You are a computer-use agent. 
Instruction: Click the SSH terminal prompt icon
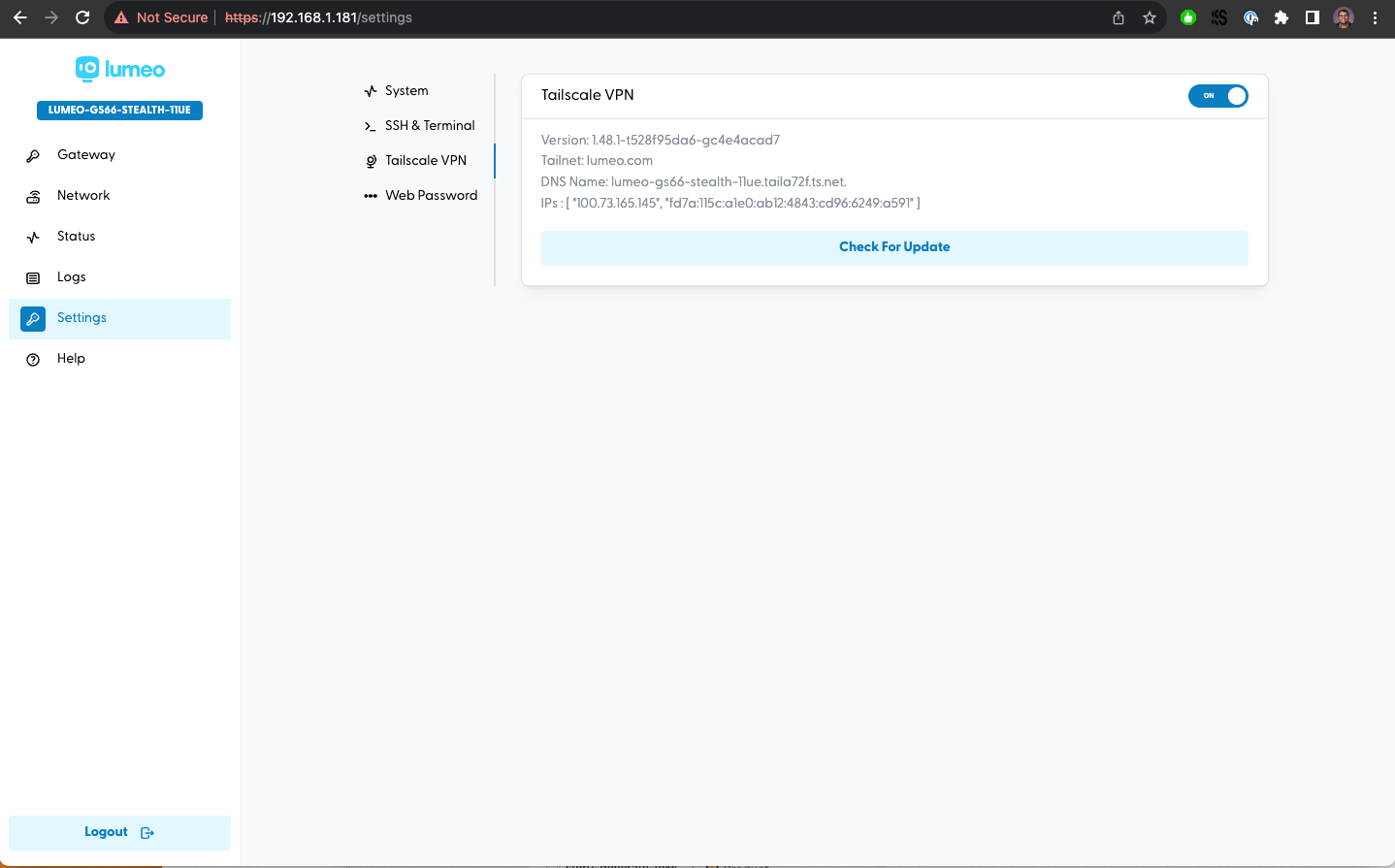coord(371,126)
